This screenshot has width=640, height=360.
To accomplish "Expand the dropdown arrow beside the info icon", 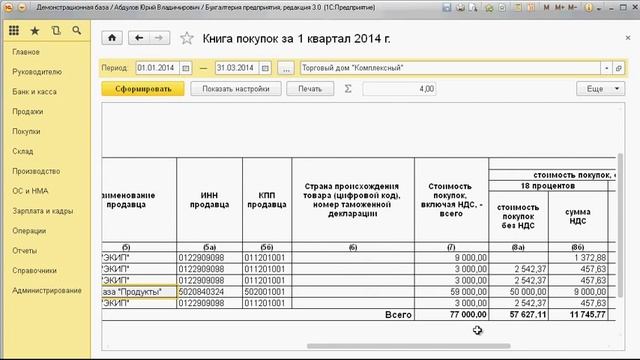I will pyautogui.click(x=599, y=8).
